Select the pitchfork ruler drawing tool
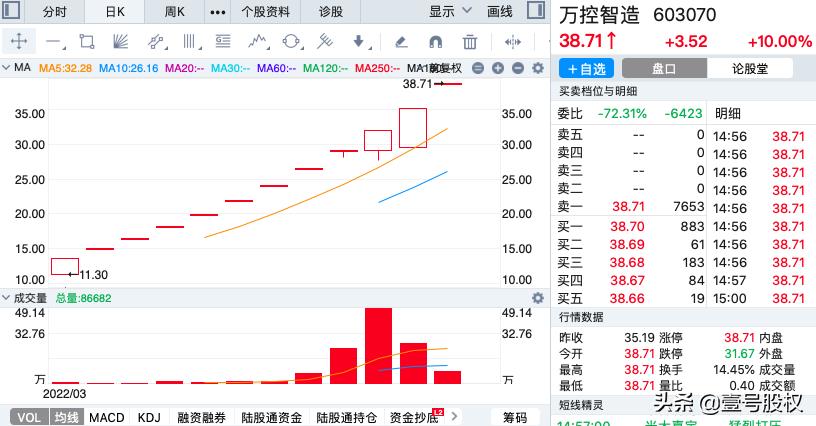The width and height of the screenshot is (816, 426). click(325, 41)
